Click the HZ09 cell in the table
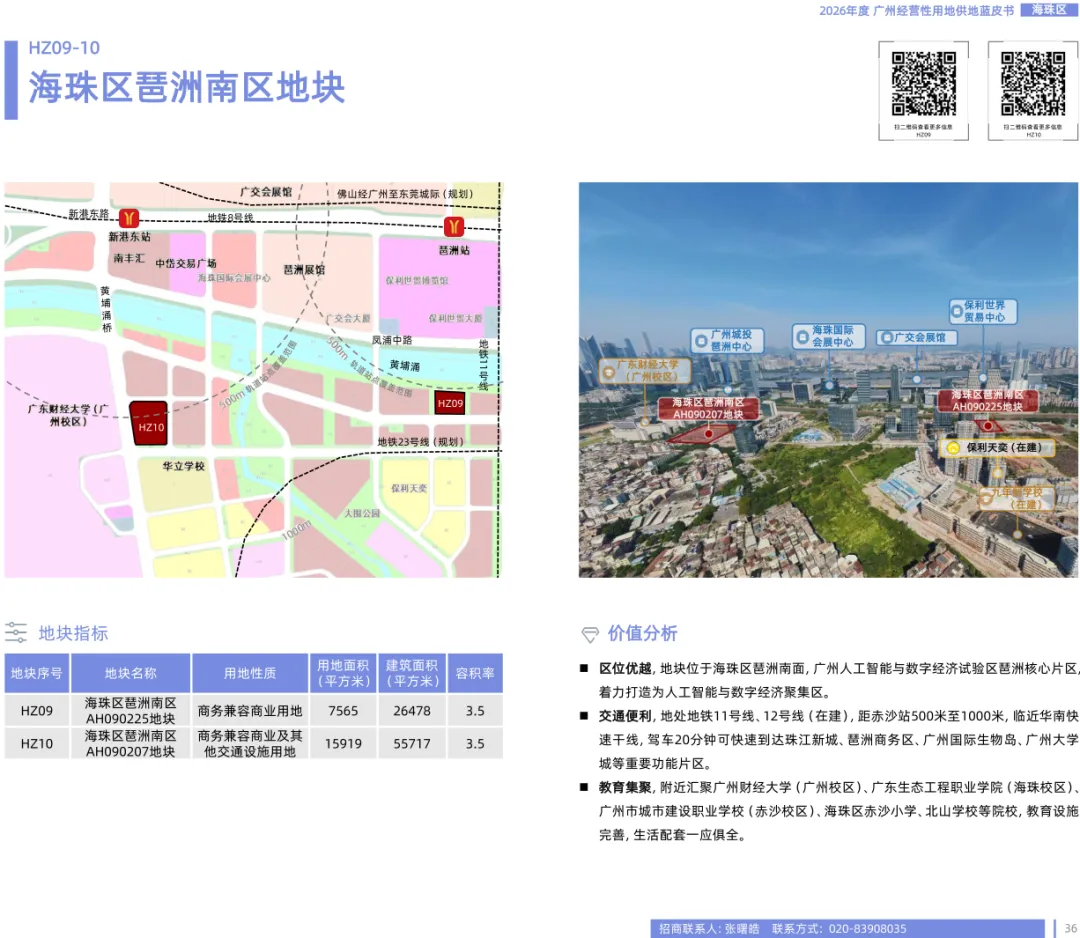The width and height of the screenshot is (1080, 938). coord(37,711)
